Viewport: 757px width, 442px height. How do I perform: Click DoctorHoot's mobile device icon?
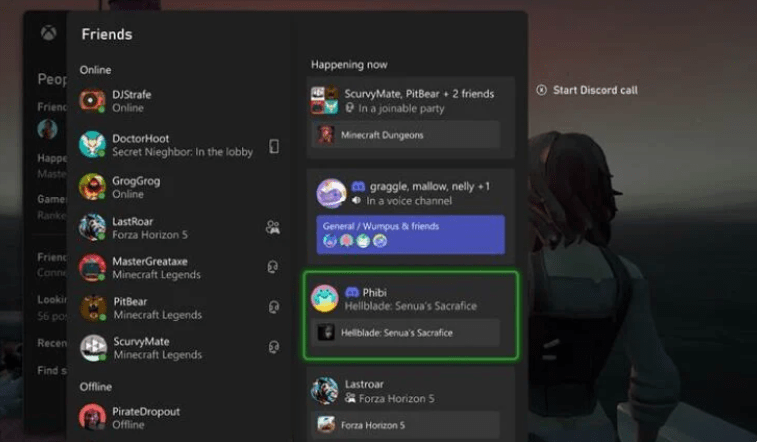pos(273,146)
